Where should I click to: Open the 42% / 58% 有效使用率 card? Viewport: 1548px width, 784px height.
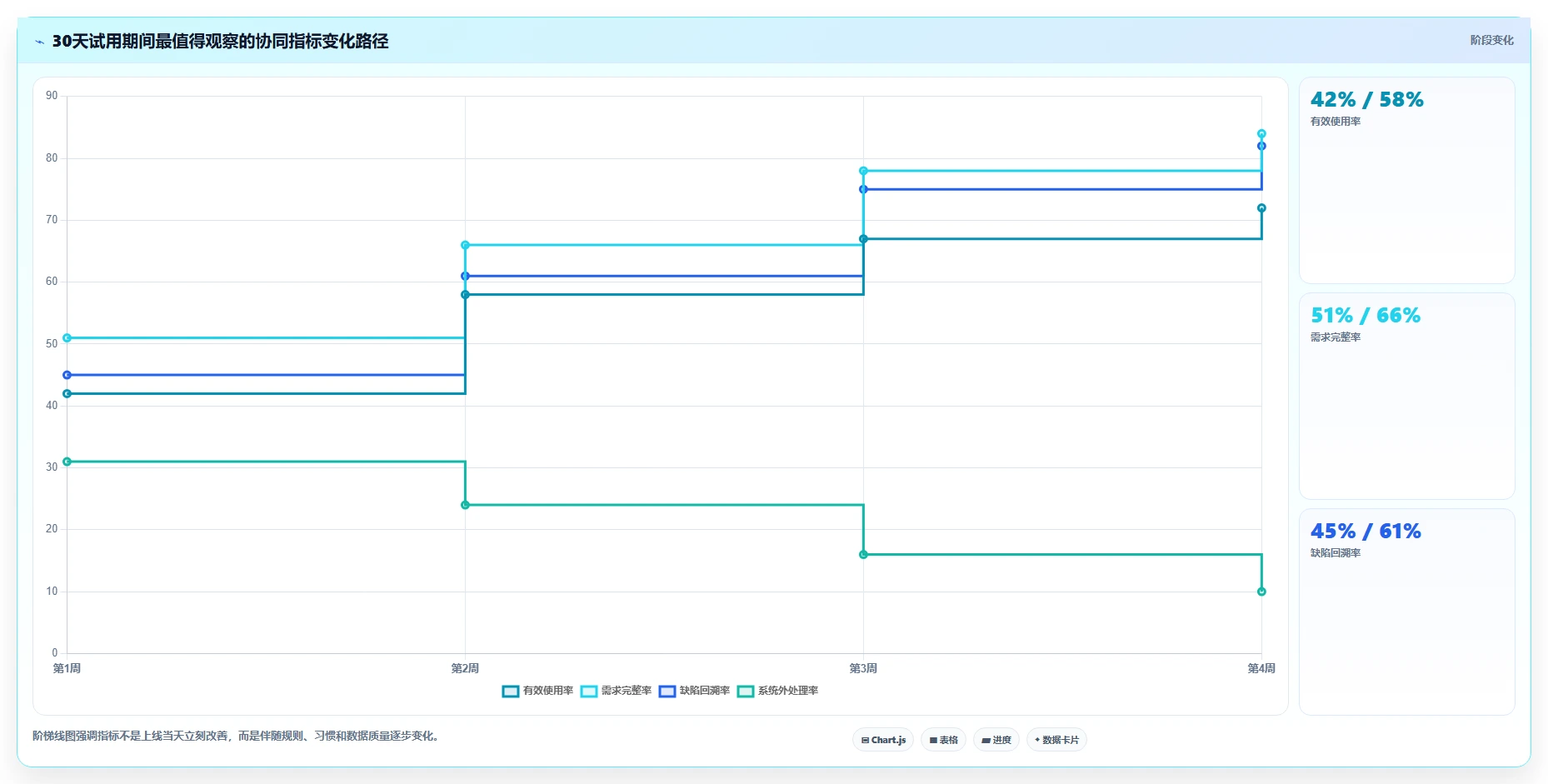click(1406, 181)
